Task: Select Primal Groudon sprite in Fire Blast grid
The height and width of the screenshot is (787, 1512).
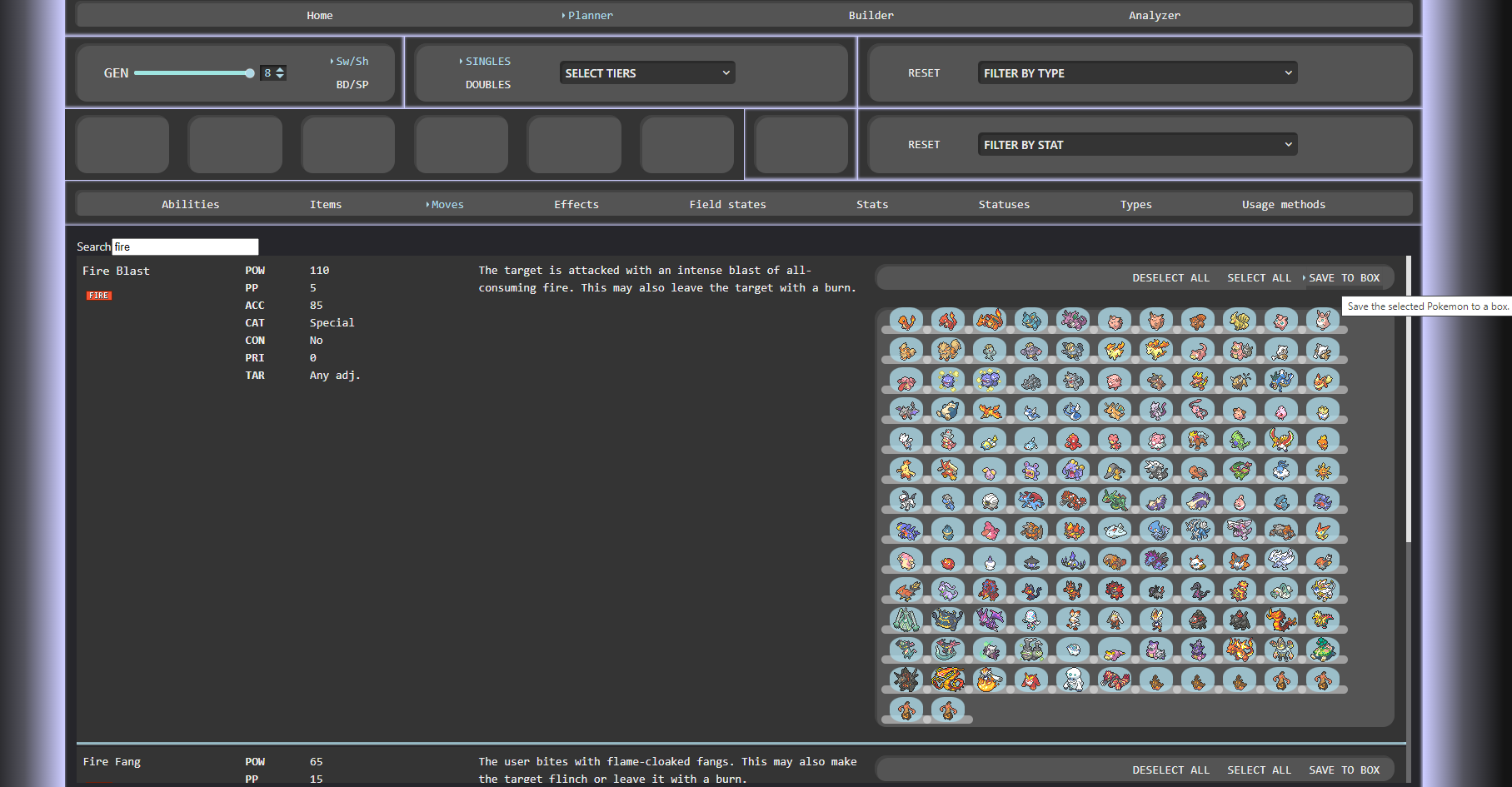Action: 1115,680
